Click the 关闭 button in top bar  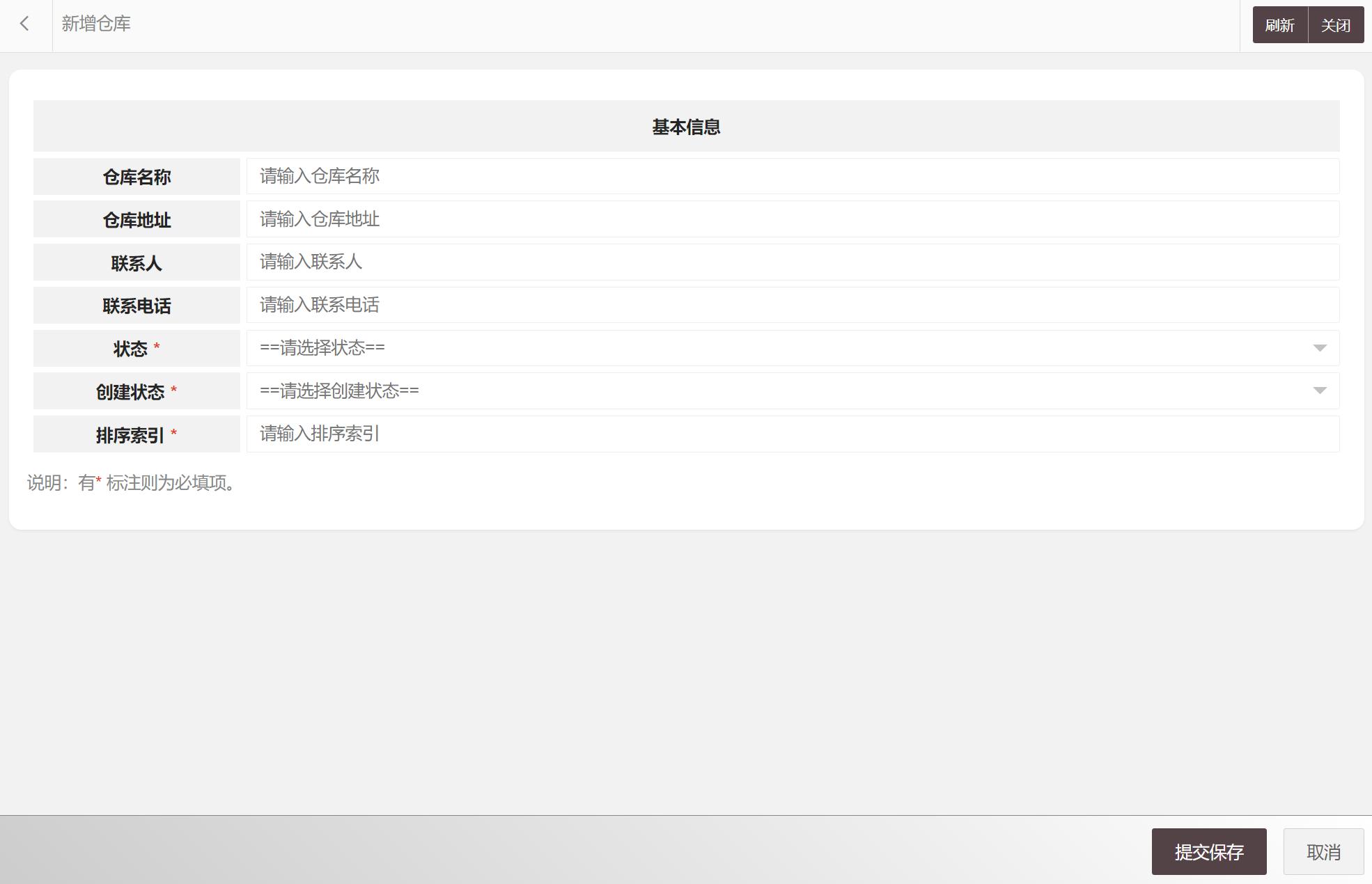[1335, 24]
